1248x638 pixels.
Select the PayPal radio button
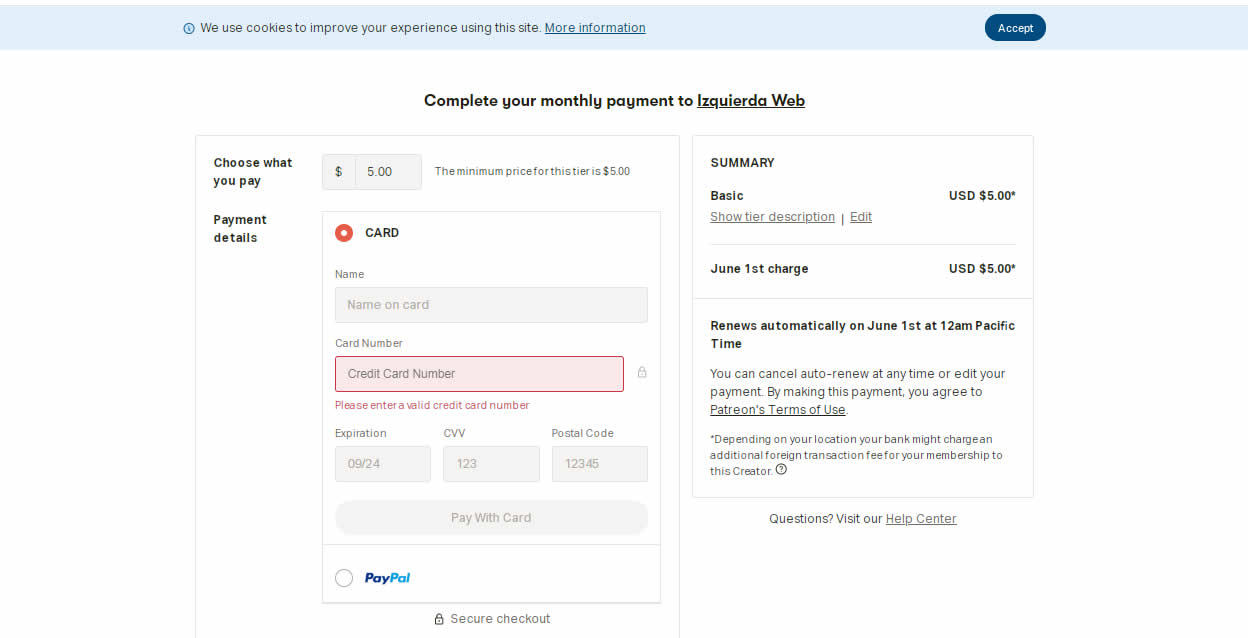344,578
